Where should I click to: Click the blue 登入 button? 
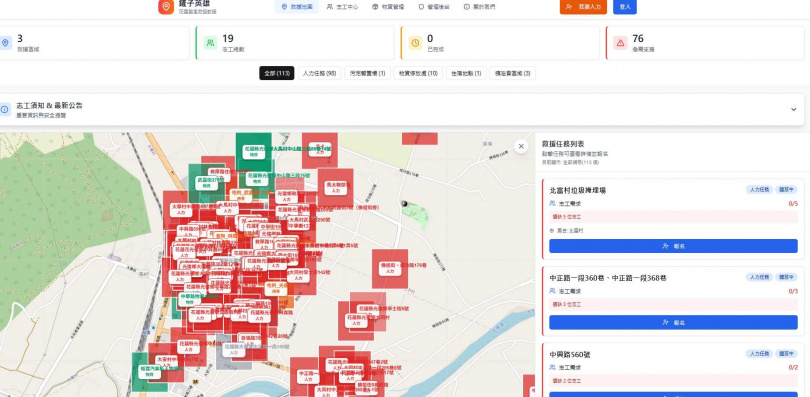point(625,7)
